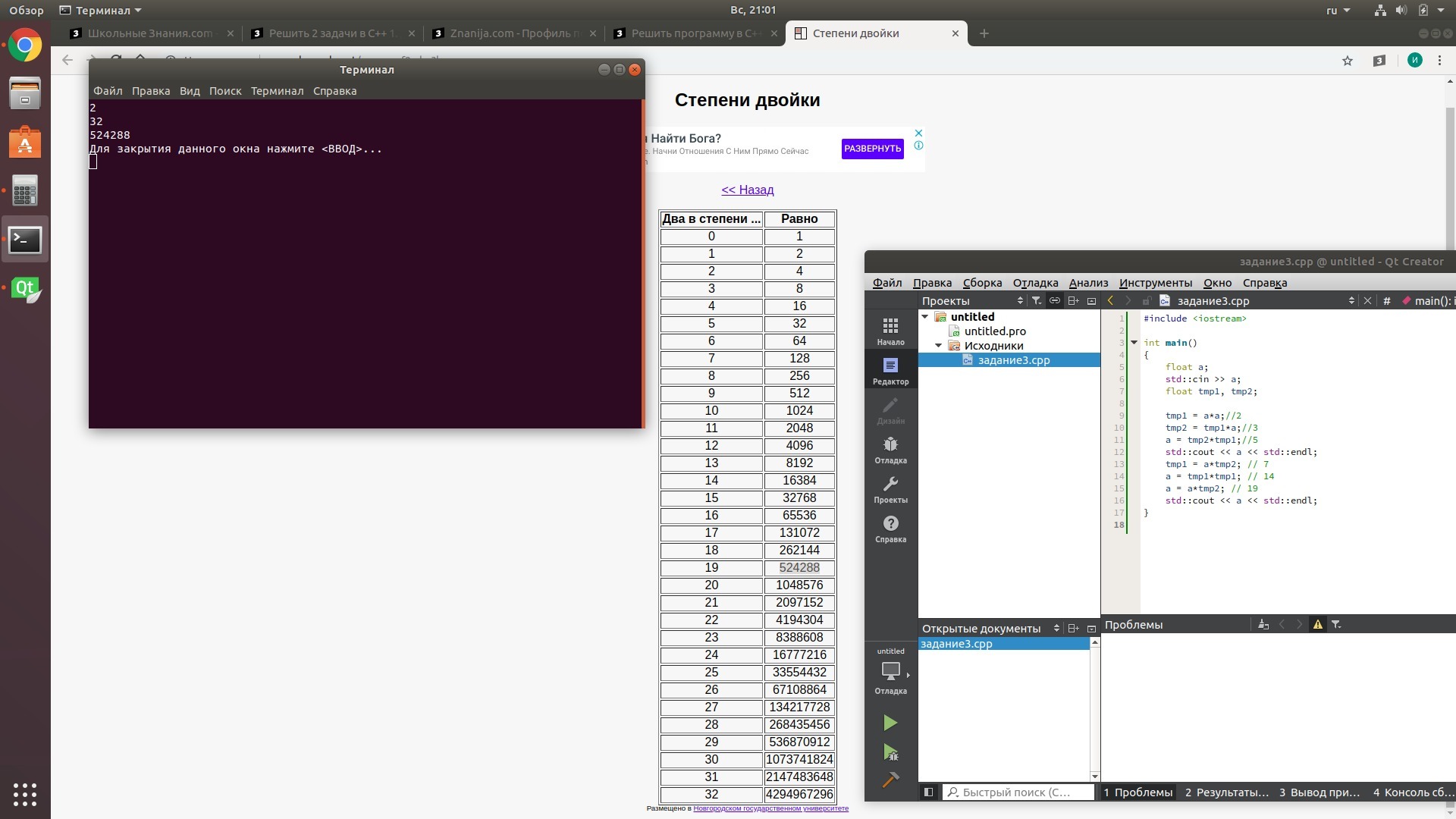The height and width of the screenshot is (819, 1456).
Task: Open the Начало welcome mode
Action: [x=890, y=331]
